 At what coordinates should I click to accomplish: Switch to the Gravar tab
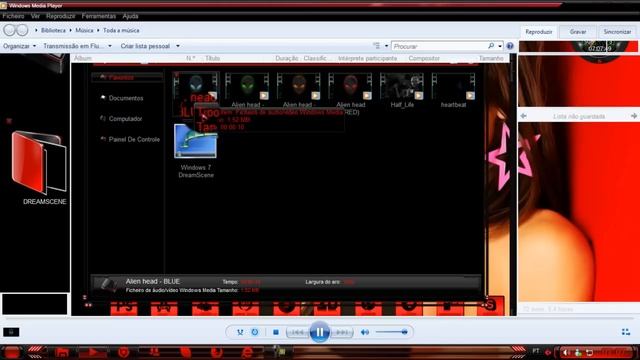[x=578, y=31]
